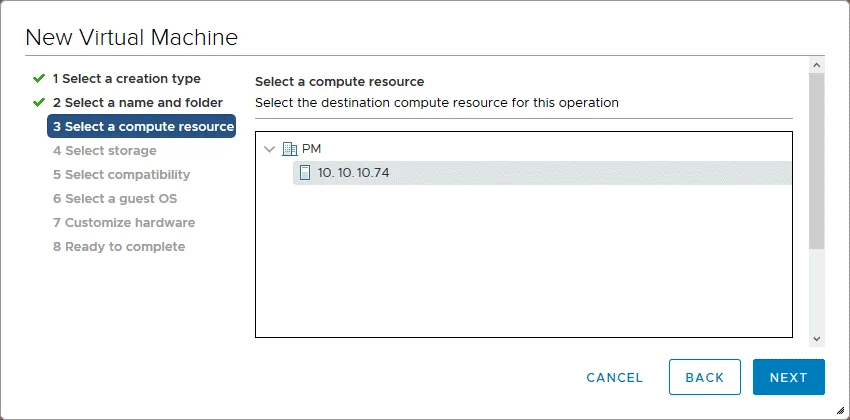850x420 pixels.
Task: Click the PM datacenter icon
Action: click(290, 149)
